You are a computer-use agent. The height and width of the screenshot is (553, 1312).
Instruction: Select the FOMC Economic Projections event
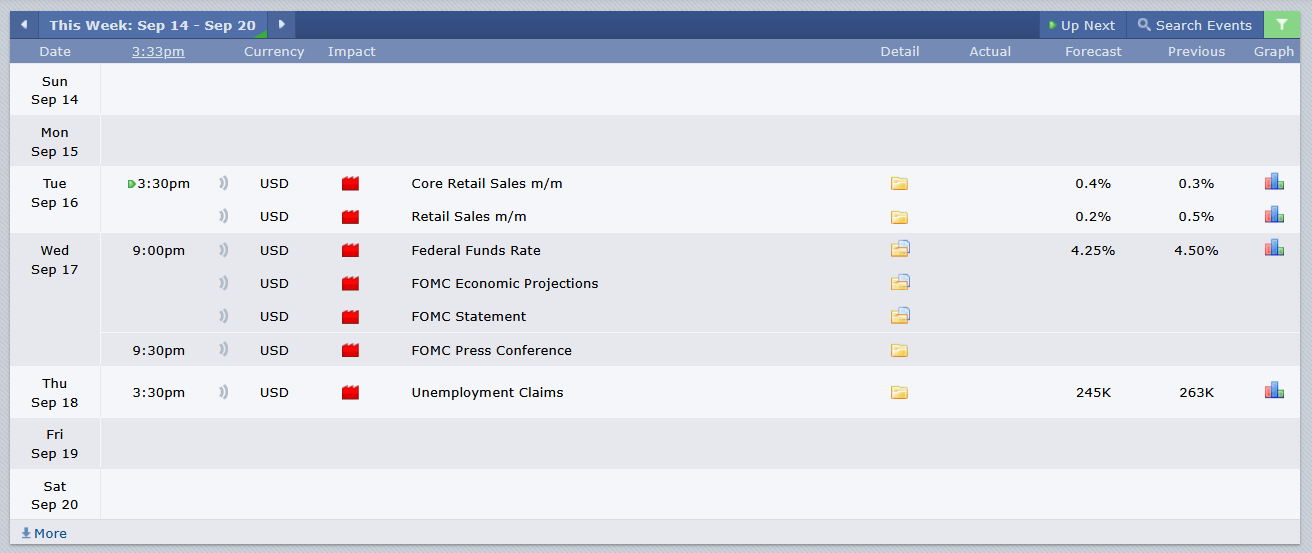504,283
